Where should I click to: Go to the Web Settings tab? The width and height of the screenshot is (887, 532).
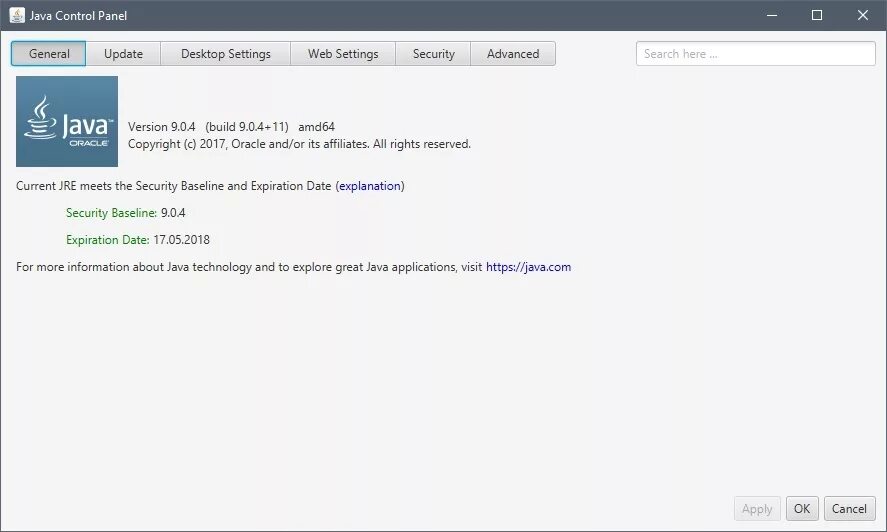[x=343, y=54]
